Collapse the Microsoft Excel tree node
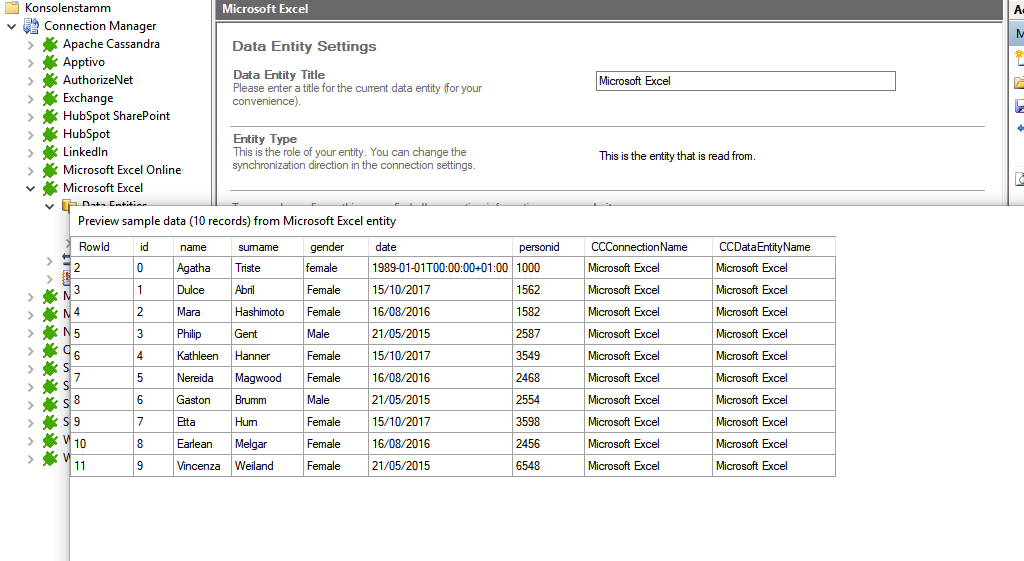Viewport: 1024px width, 561px height. tap(30, 188)
